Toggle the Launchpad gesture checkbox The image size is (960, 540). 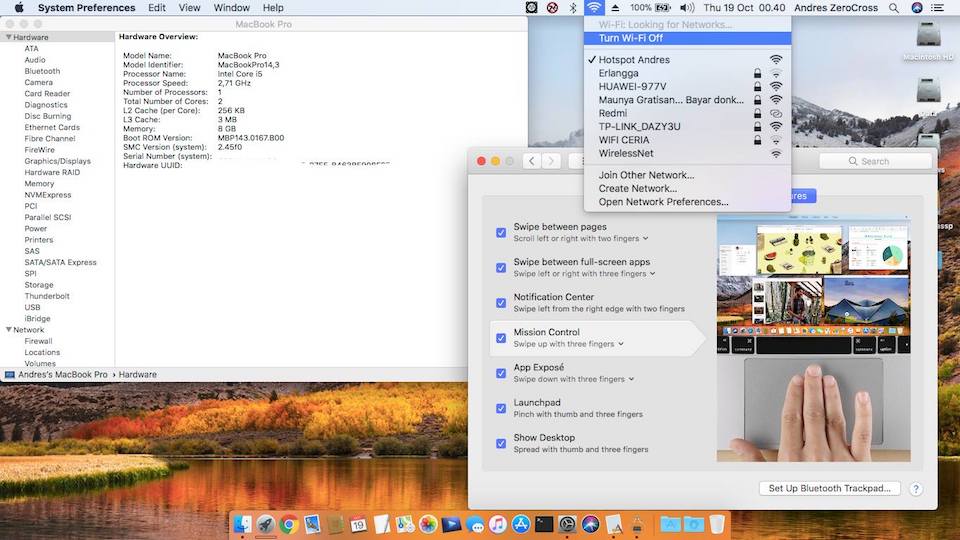(x=501, y=408)
